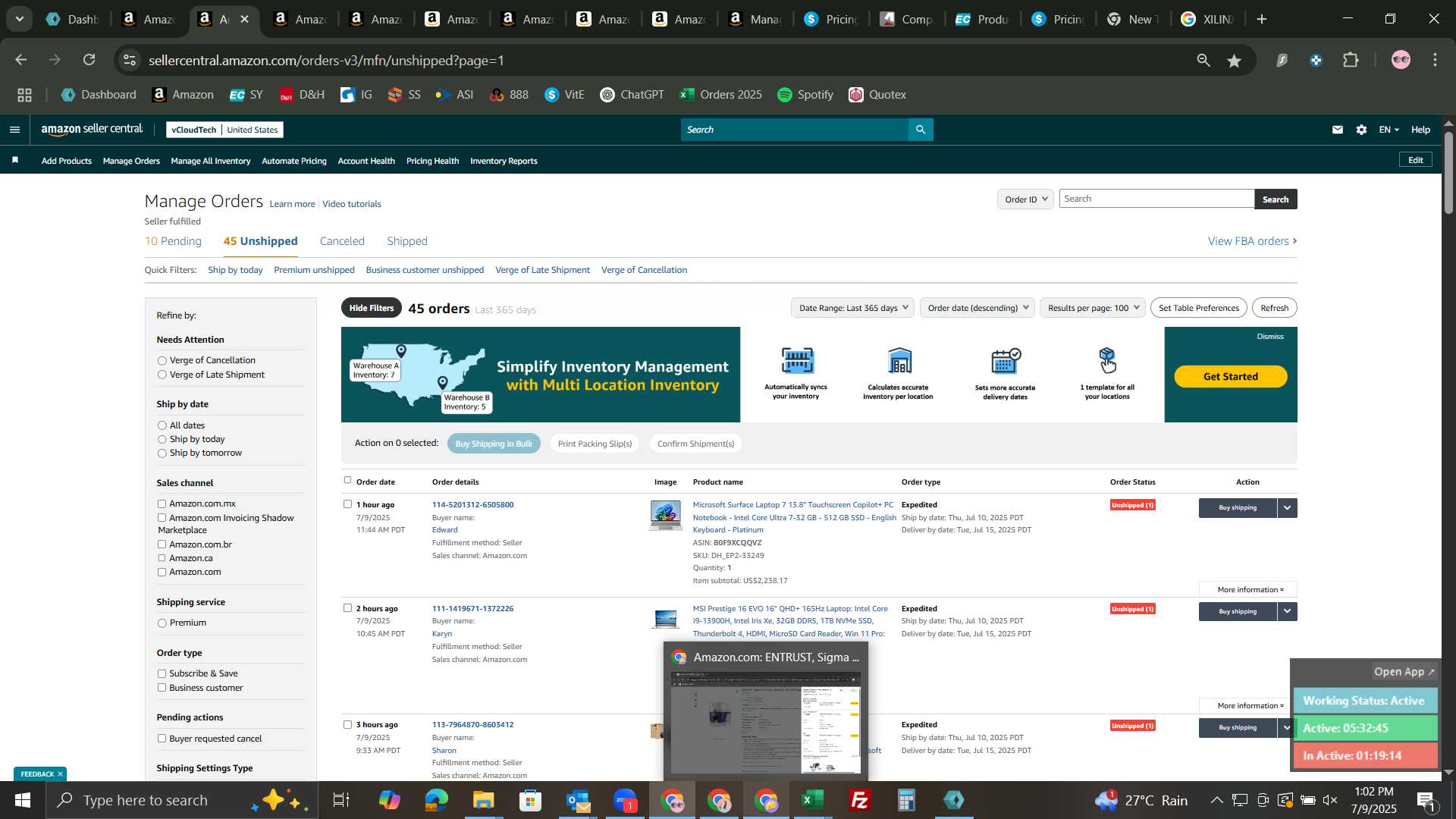
Task: Open Outlook from the taskbar
Action: pos(578,801)
